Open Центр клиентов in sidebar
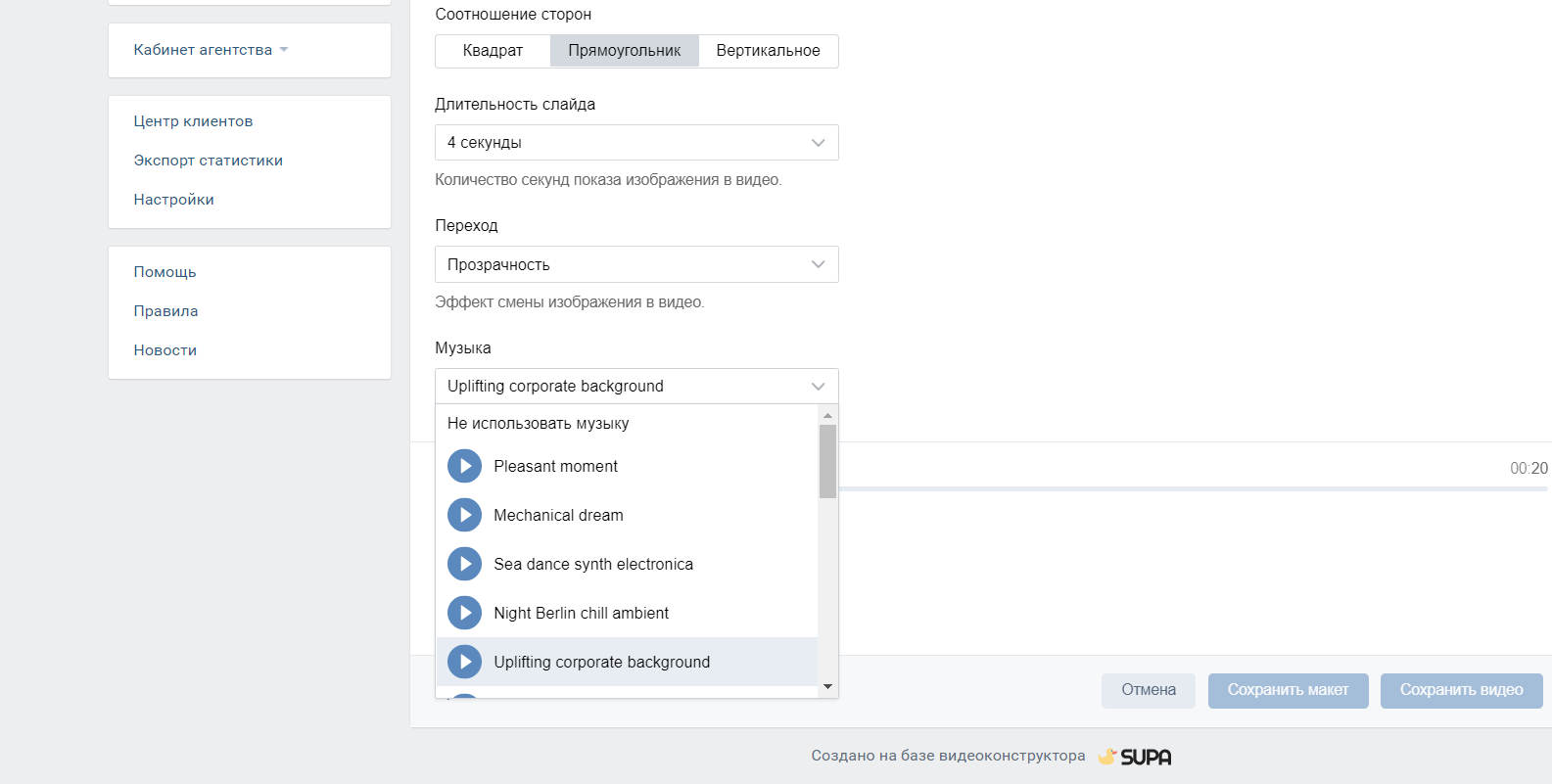 point(193,121)
